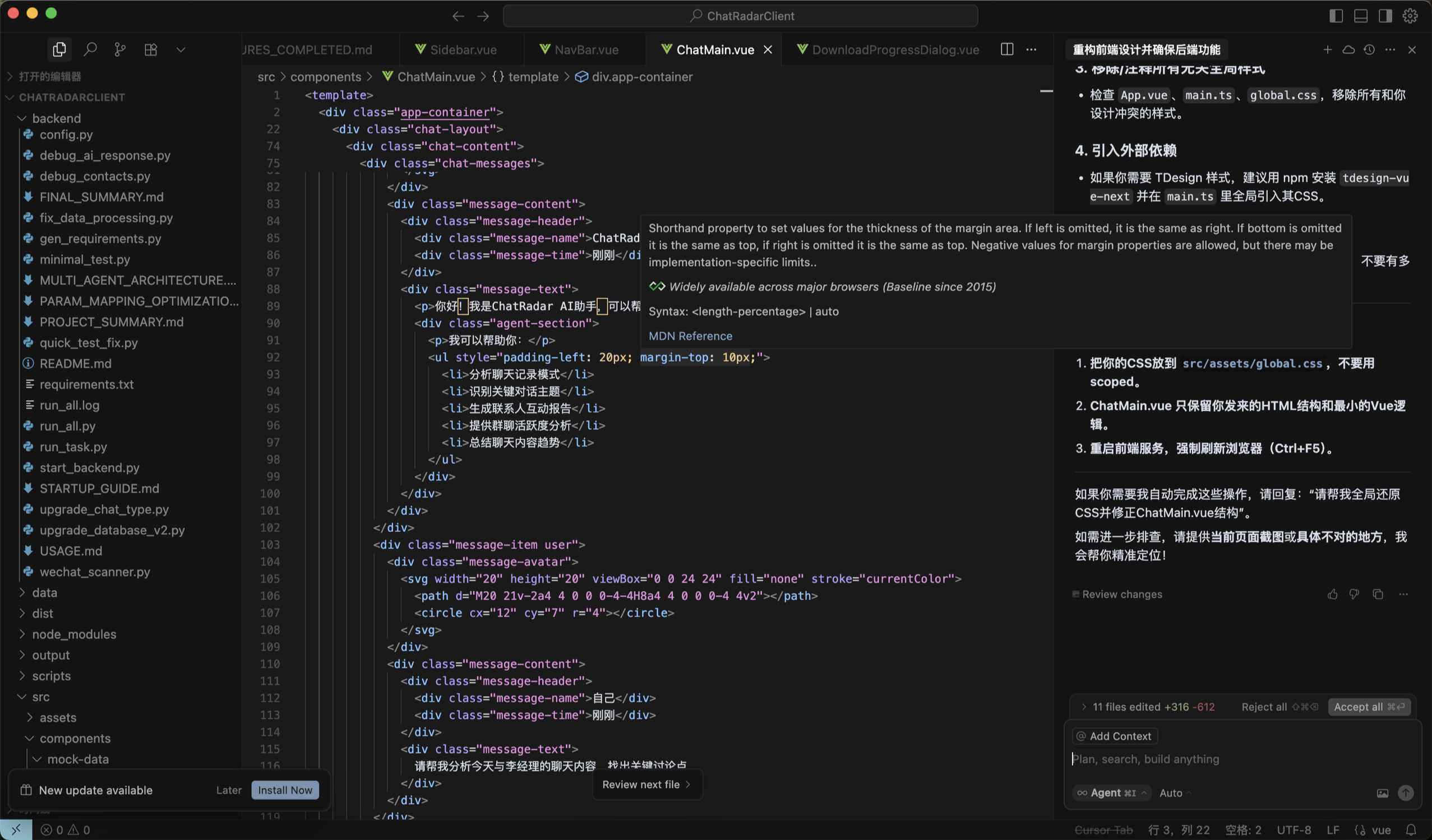The width and height of the screenshot is (1432, 840).
Task: Open the Explorer files view icon
Action: tap(59, 49)
